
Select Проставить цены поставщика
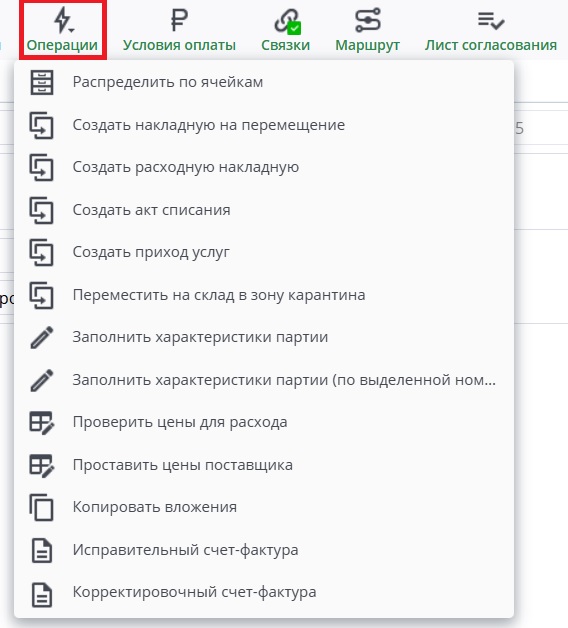coord(264,465)
